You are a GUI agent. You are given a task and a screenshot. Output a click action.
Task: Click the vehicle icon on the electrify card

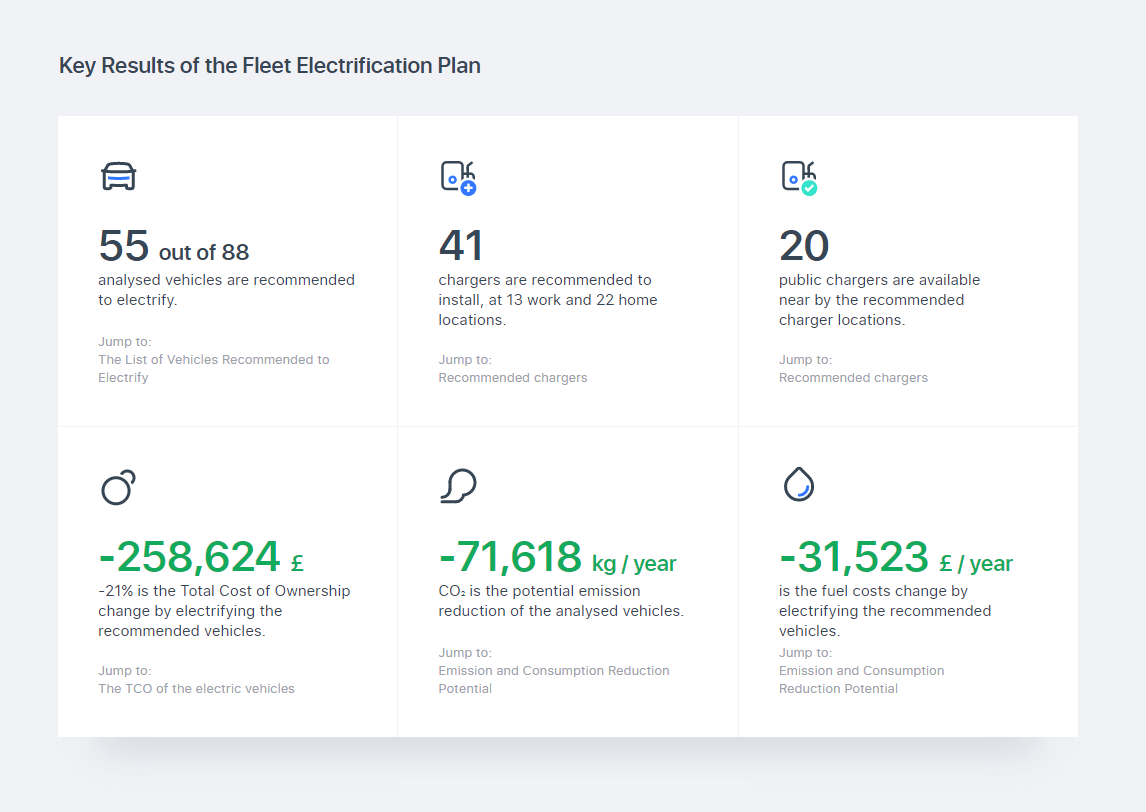tap(120, 176)
